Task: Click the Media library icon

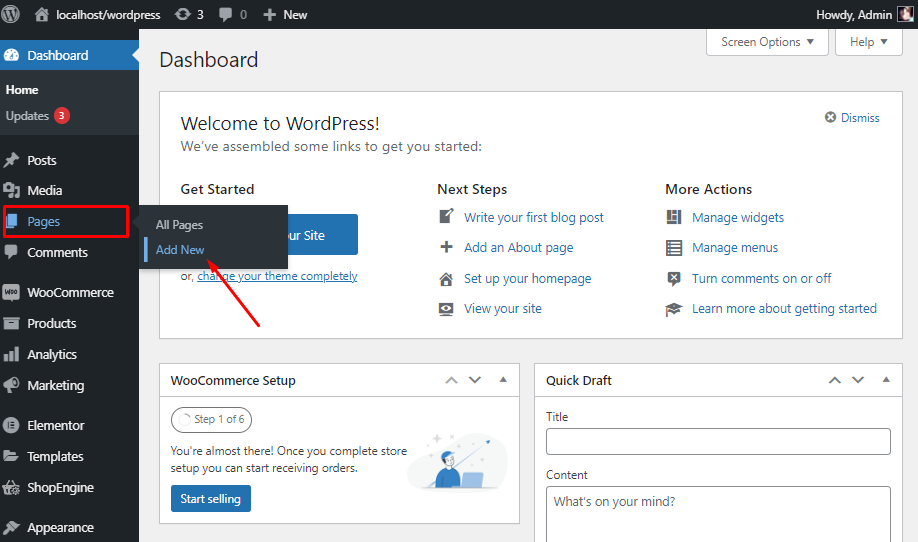Action: click(11, 190)
